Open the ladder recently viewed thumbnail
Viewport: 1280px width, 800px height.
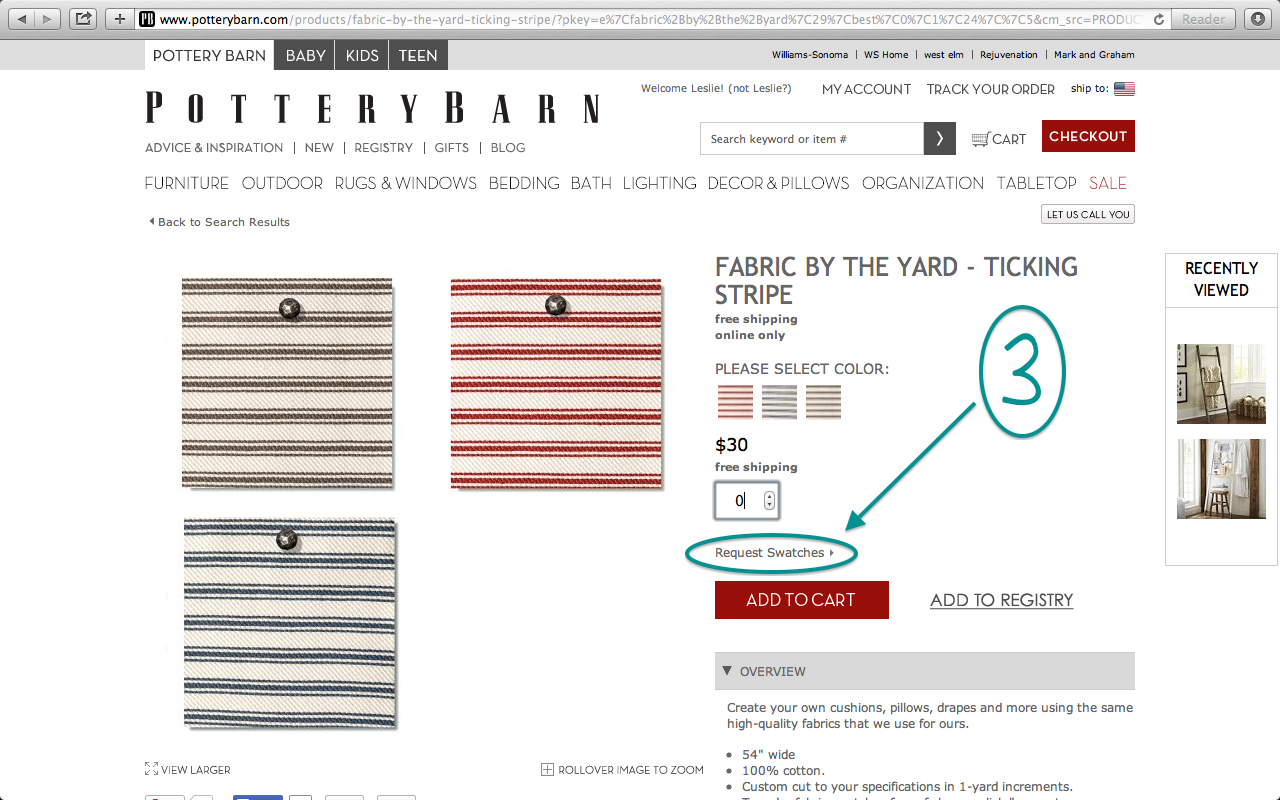click(x=1221, y=384)
